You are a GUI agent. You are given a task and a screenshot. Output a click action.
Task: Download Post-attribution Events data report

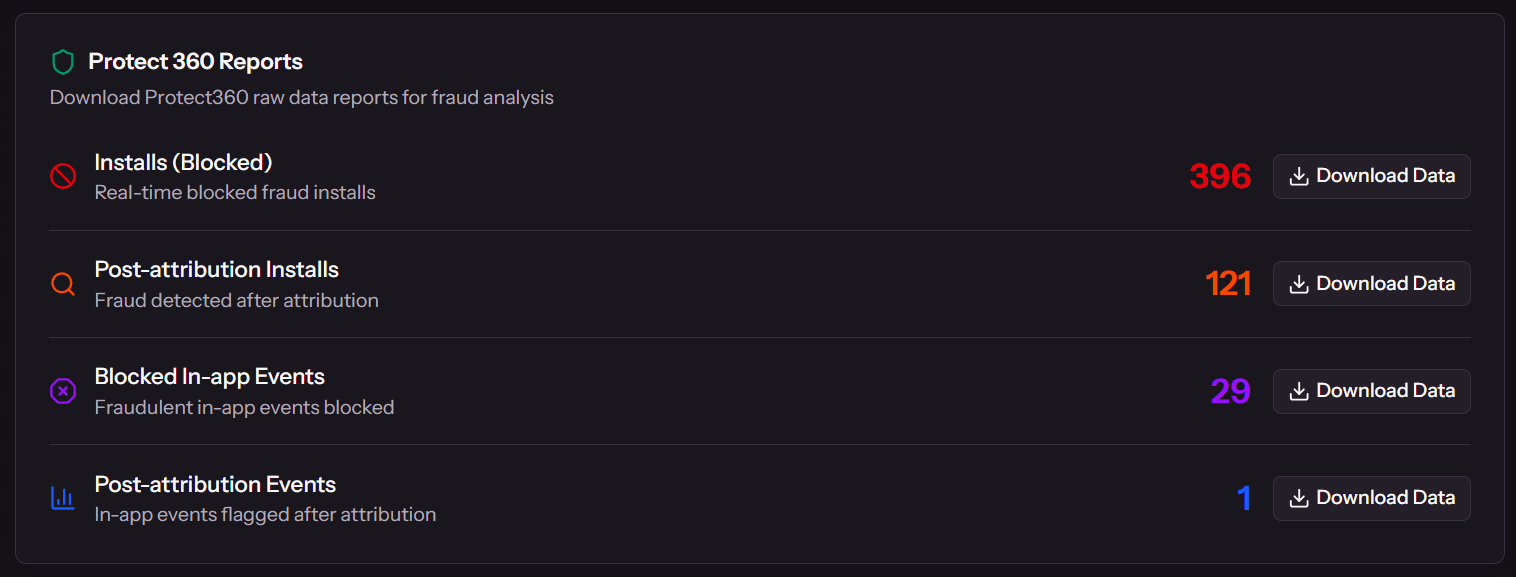point(1371,498)
